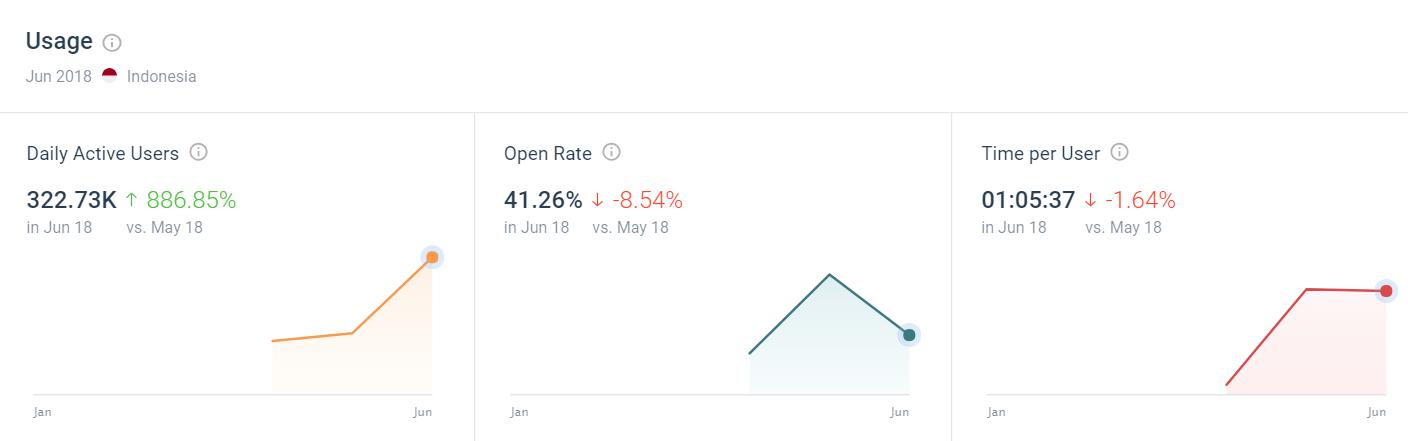
Task: Select the teal Open Rate June point
Action: click(x=909, y=335)
